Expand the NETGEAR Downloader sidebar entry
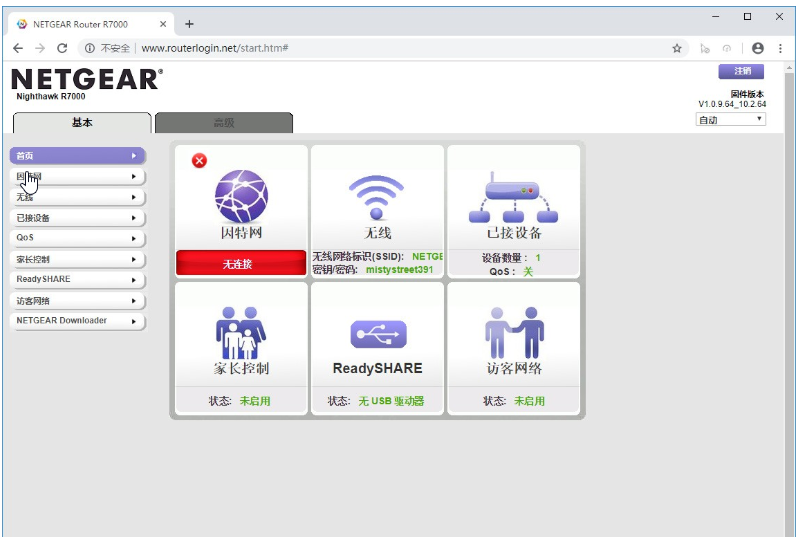Viewport: 796px width, 537px height. [78, 321]
